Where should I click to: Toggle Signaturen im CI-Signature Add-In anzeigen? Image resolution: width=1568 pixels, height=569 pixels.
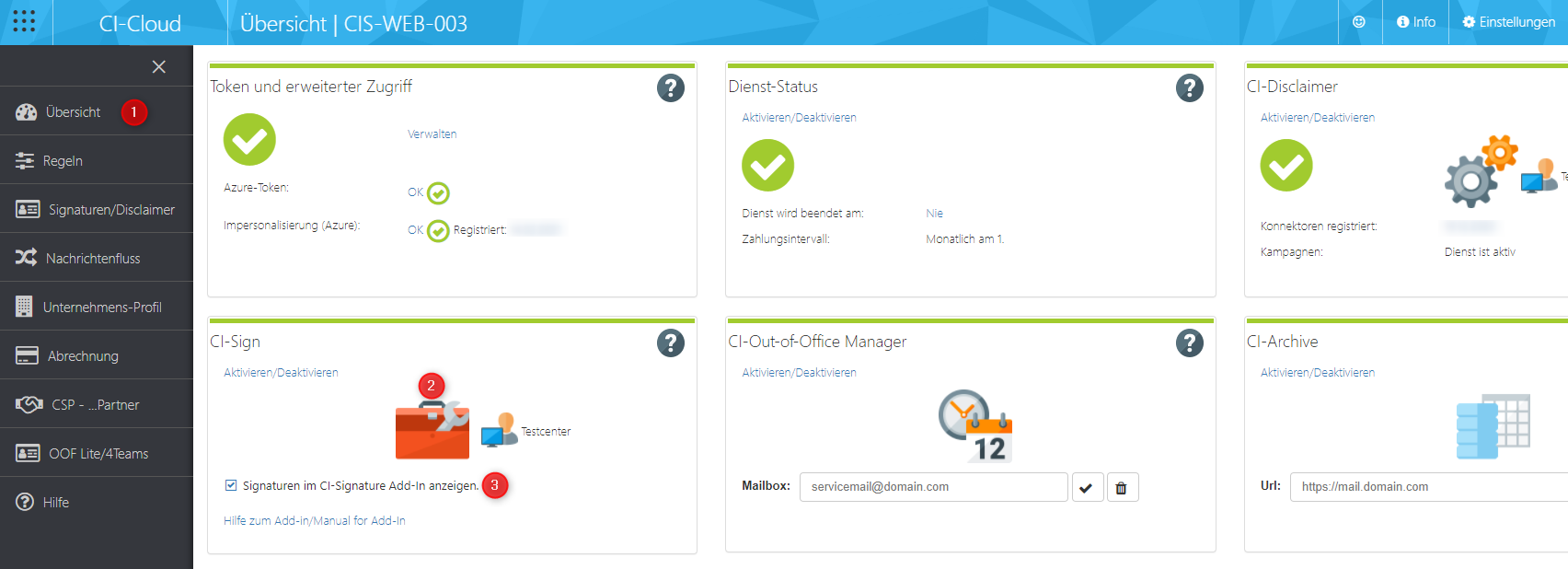coord(231,485)
